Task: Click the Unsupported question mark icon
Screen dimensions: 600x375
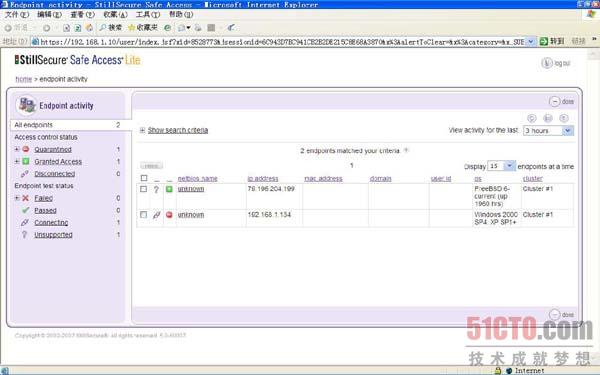Action: [24, 235]
